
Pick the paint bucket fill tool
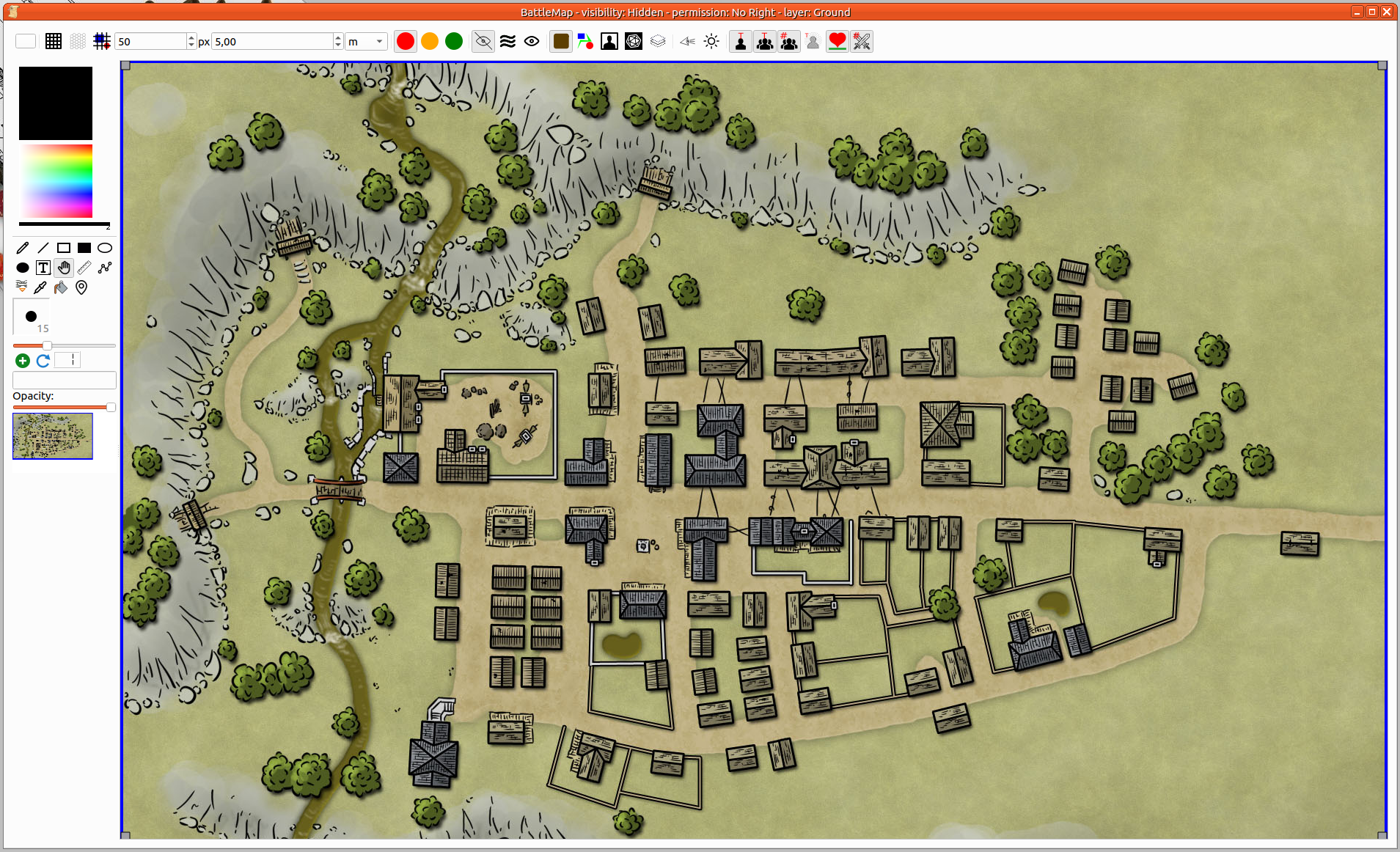pyautogui.click(x=61, y=287)
